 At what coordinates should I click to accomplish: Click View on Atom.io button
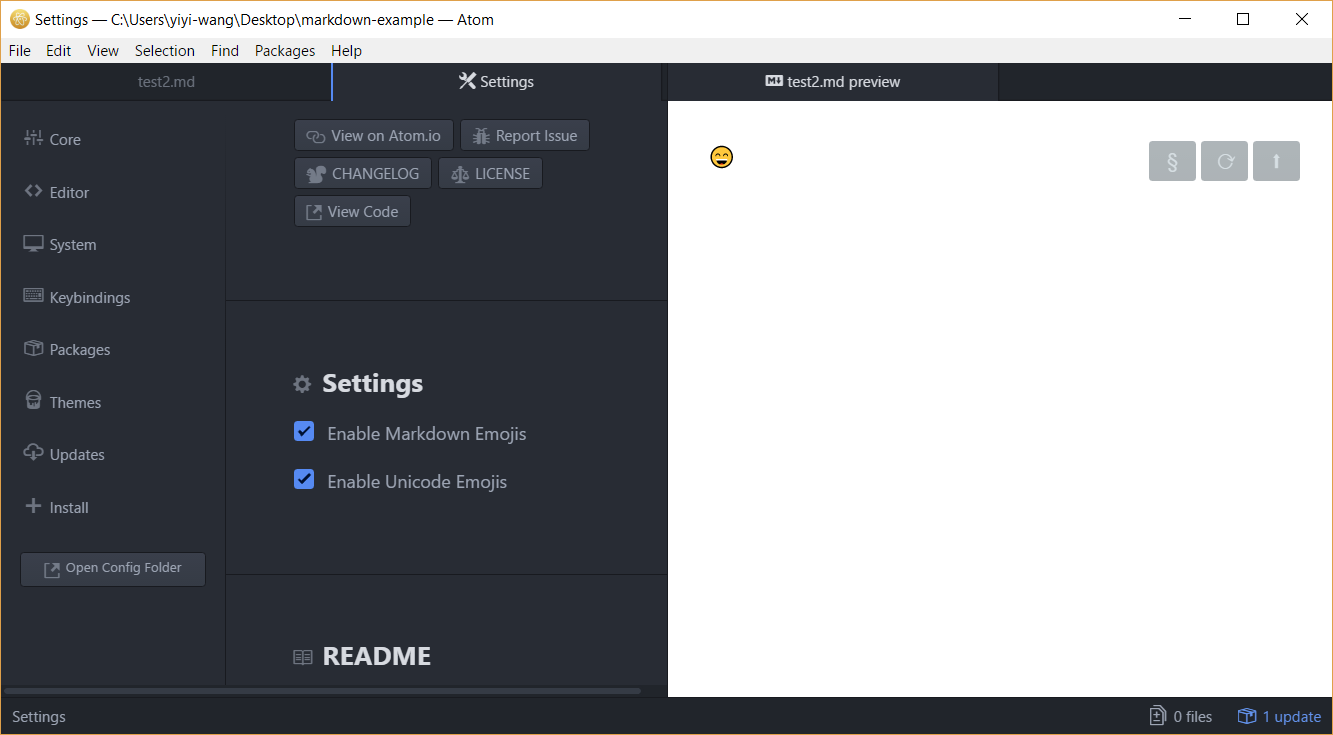click(x=374, y=135)
